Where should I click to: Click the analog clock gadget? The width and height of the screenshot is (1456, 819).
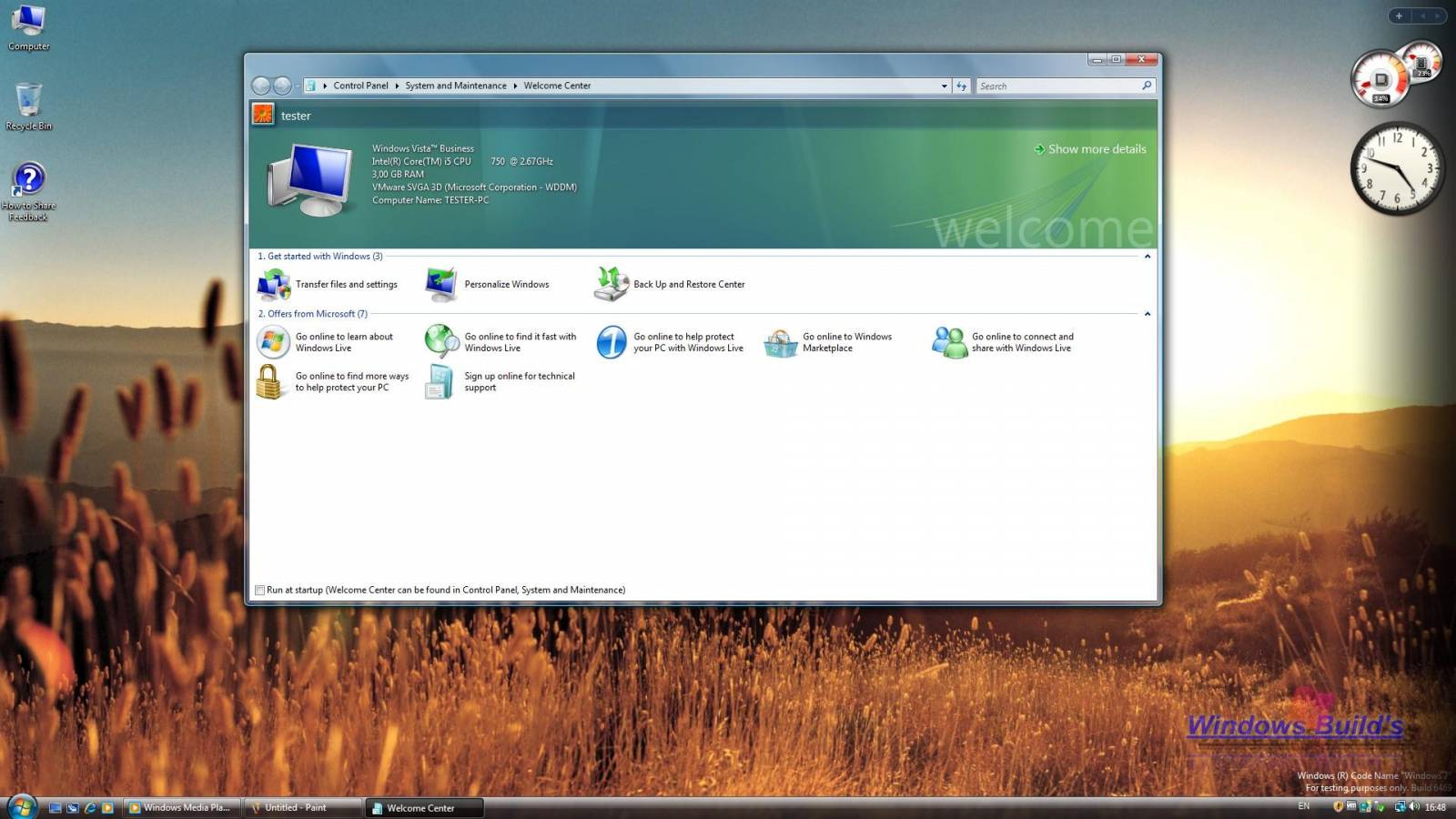[1397, 168]
